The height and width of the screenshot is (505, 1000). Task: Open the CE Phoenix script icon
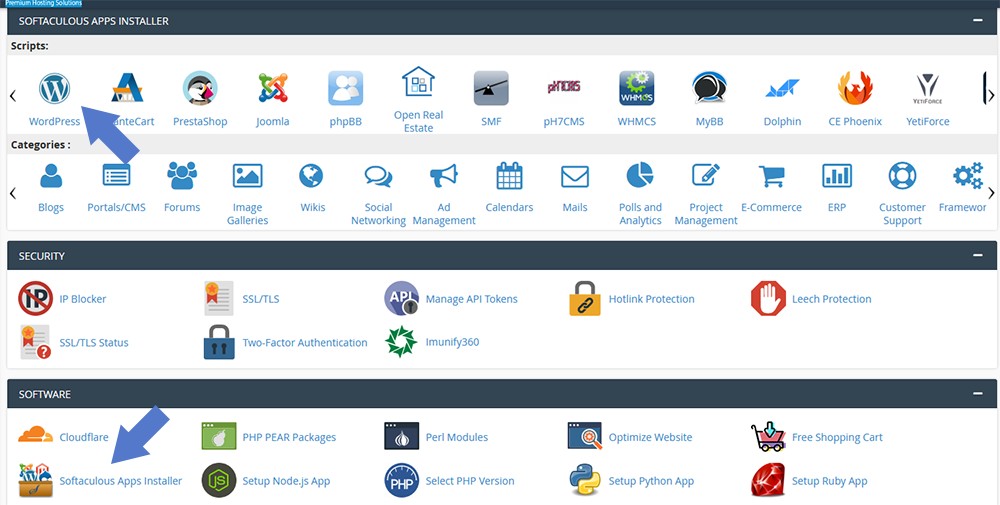click(x=855, y=88)
